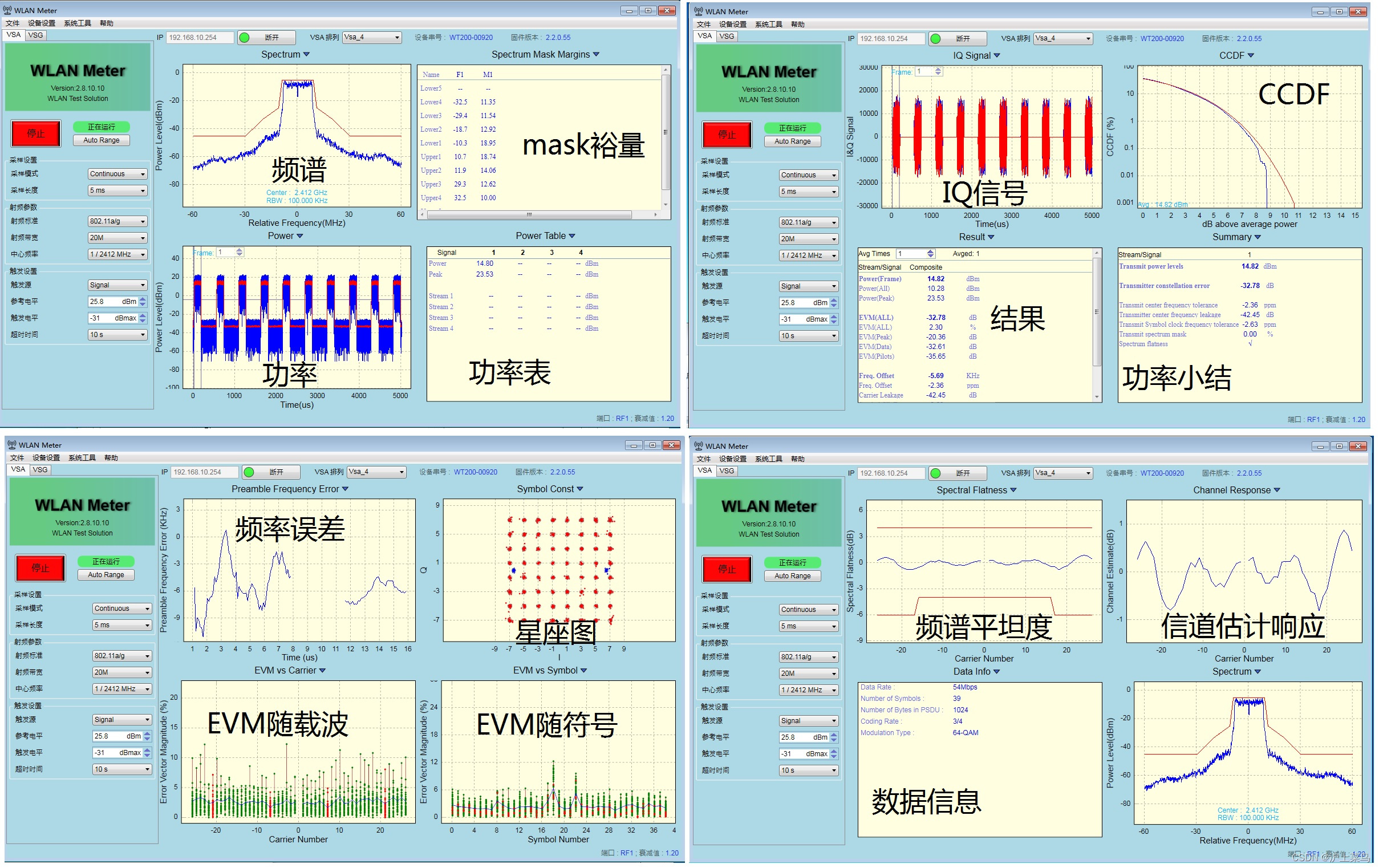Switch to the VSG tab
The width and height of the screenshot is (1379, 868).
click(x=35, y=35)
